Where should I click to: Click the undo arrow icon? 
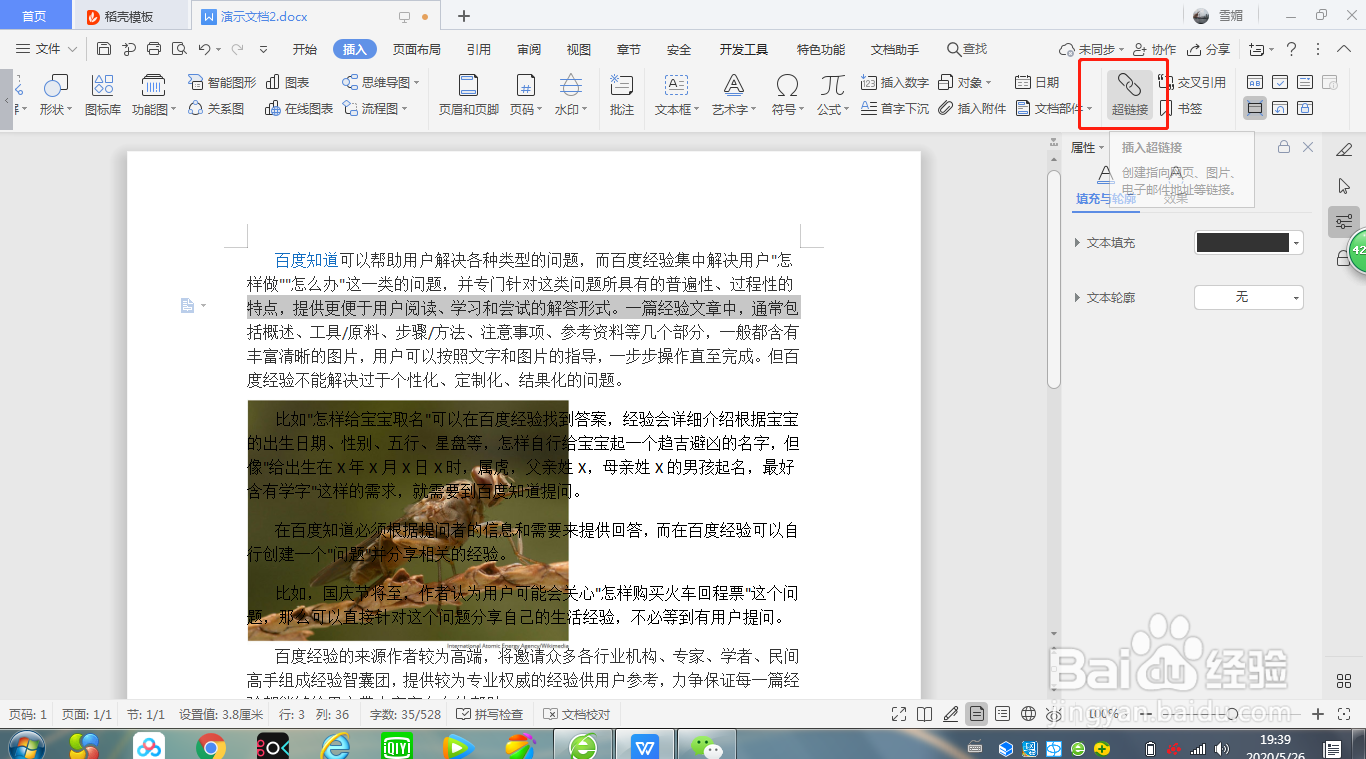coord(204,49)
